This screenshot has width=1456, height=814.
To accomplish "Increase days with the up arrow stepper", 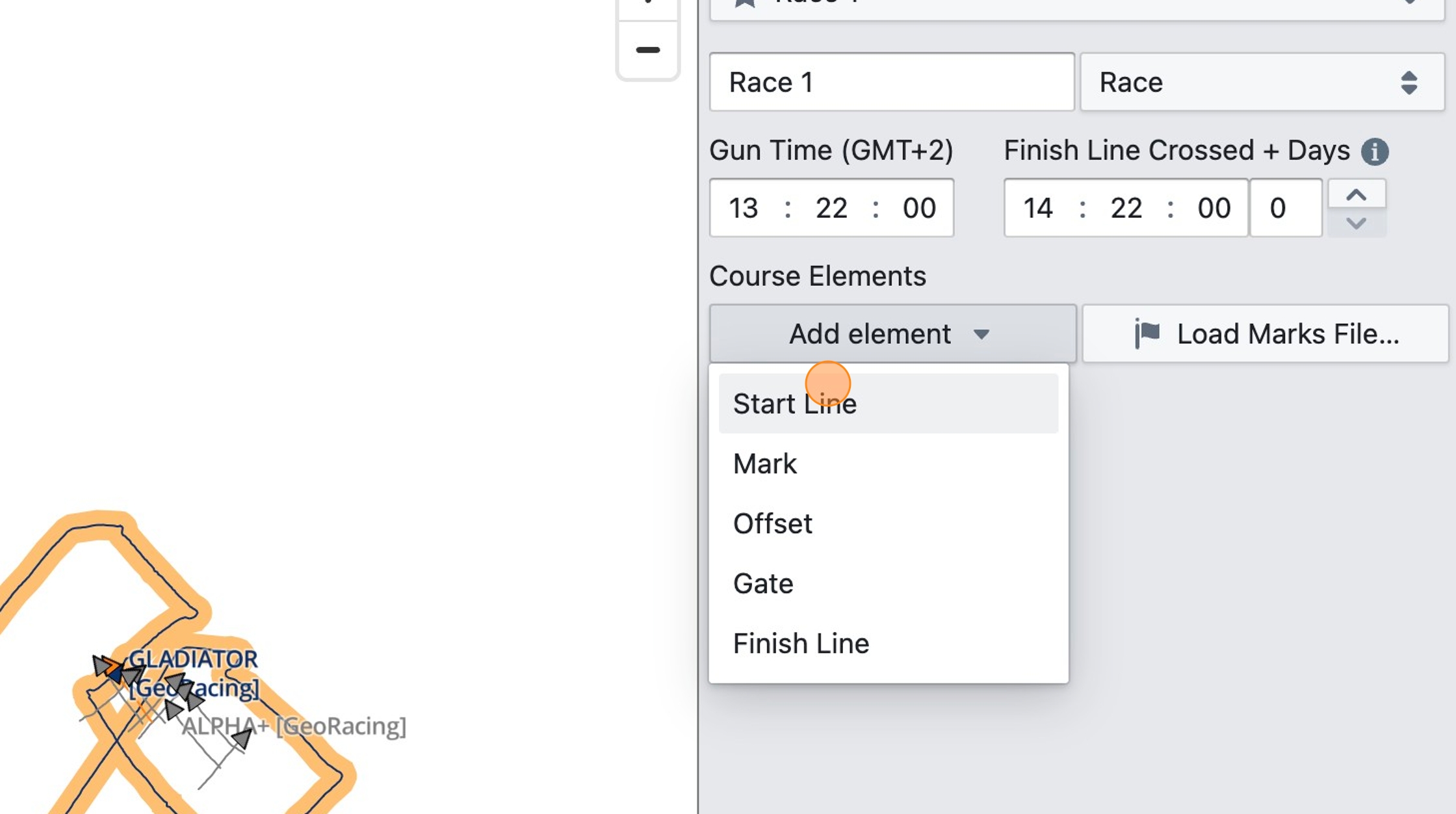I will point(1356,194).
